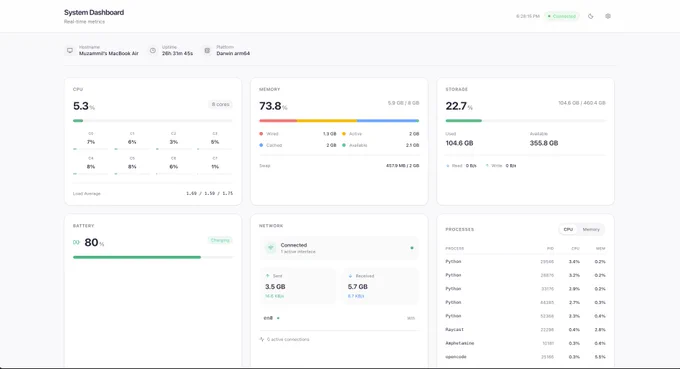Click the monitor icon beside Hostname
The image size is (680, 369).
tap(70, 51)
